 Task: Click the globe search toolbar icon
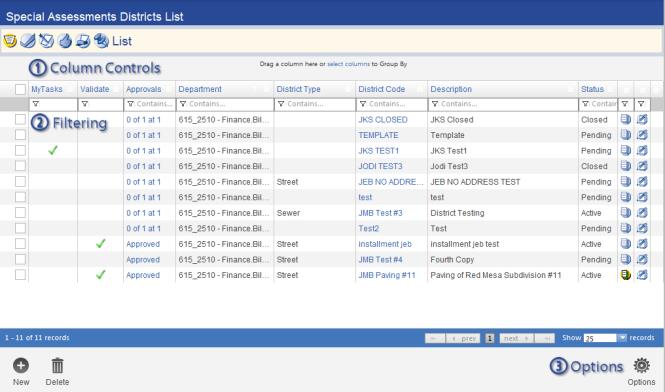101,41
